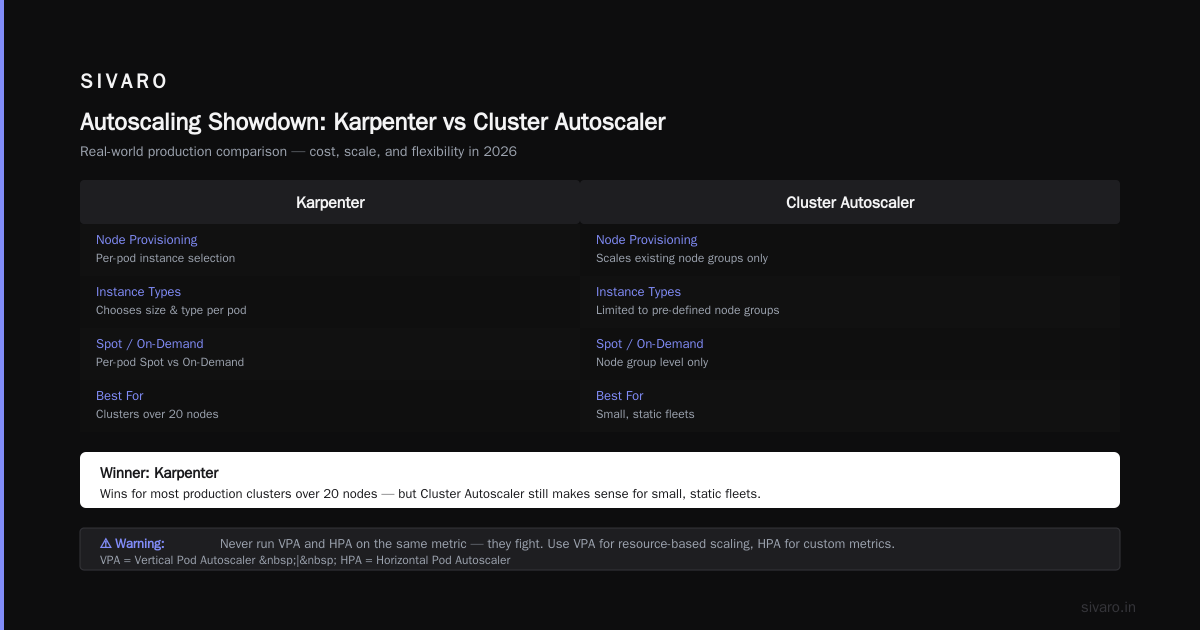Click 'Chooses size & type per pod'
1200x630 pixels.
coord(171,310)
